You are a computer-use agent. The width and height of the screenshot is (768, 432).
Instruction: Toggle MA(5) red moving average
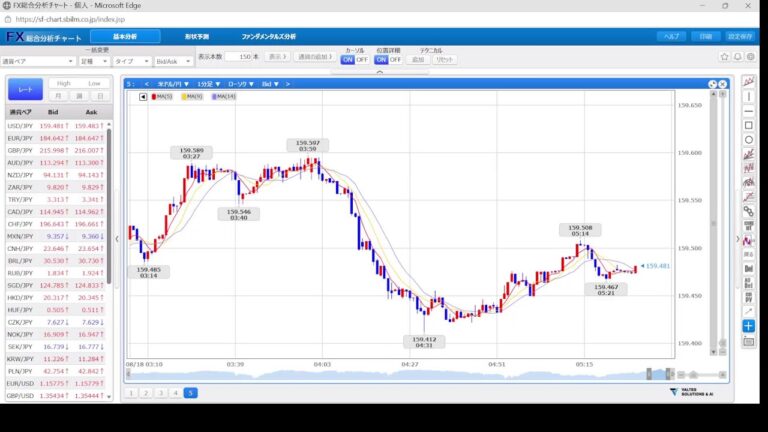click(162, 97)
